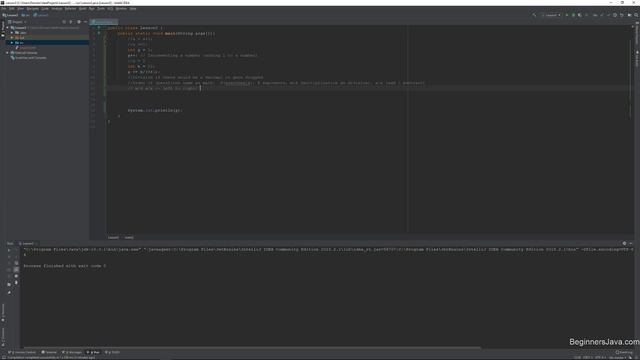Screen dimensions: 640x360
Task: Click the Search Everywhere magnifier icon
Action: point(636,15)
